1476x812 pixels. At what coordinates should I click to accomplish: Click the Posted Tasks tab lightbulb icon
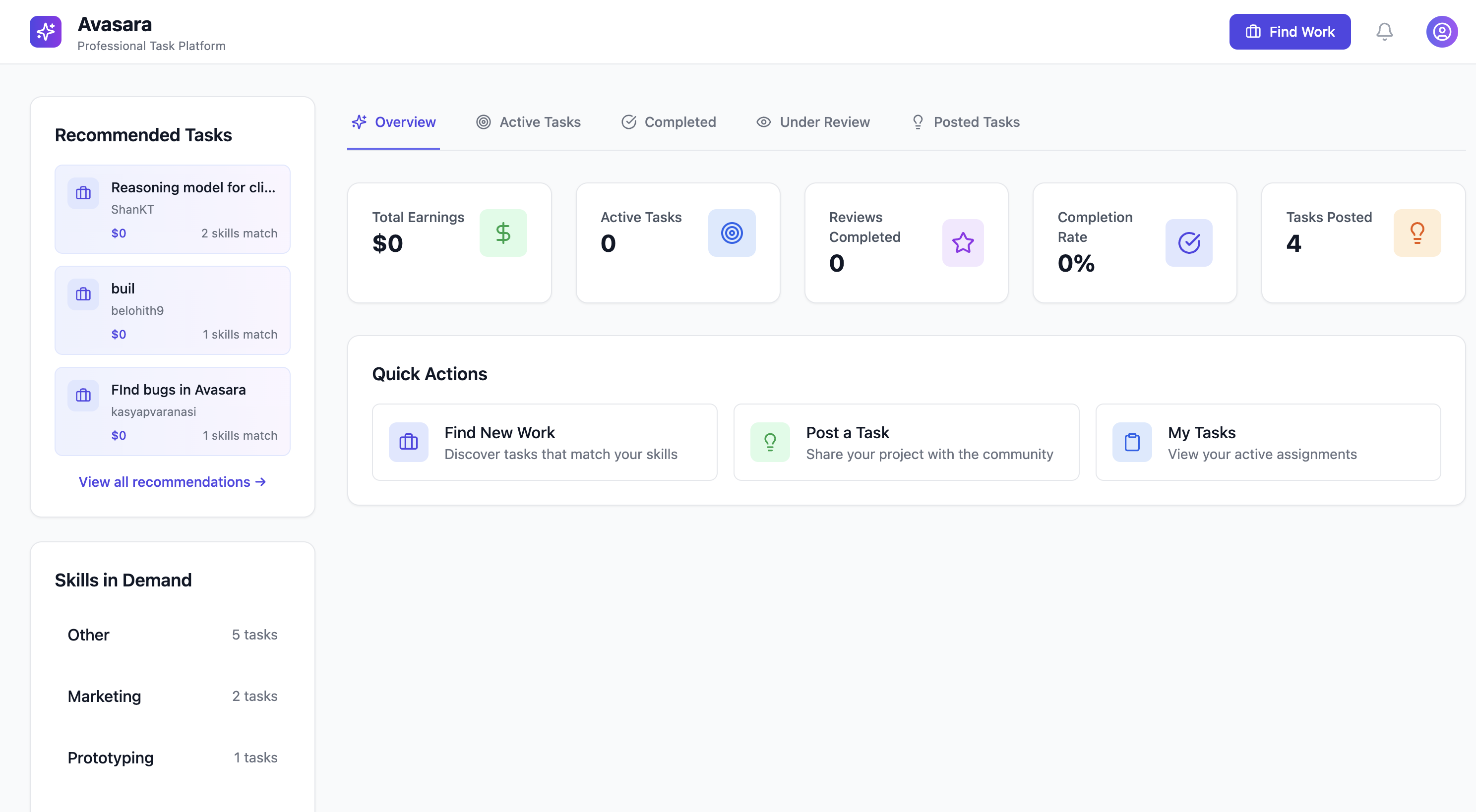(x=918, y=122)
